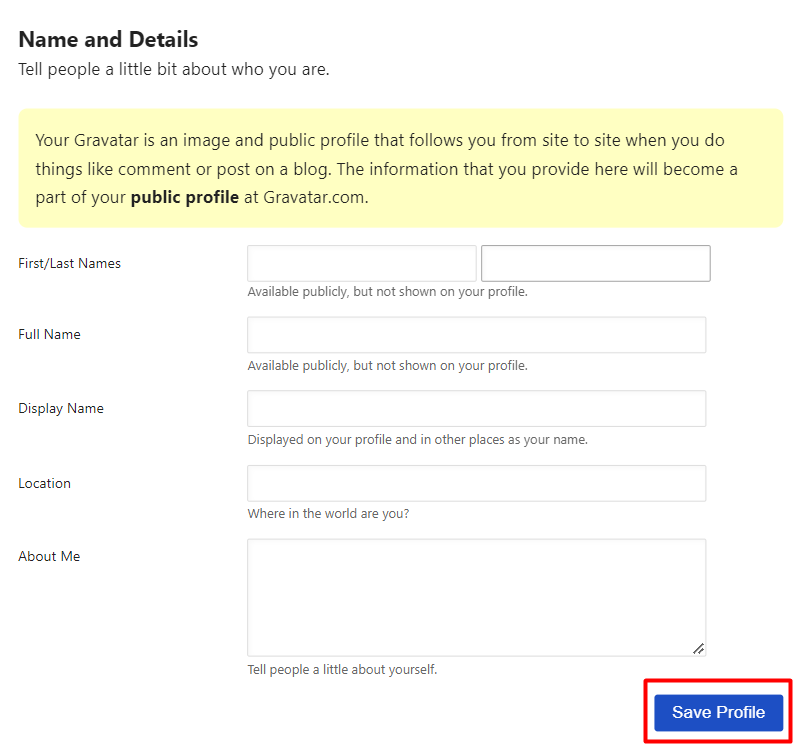This screenshot has height=752, width=800.
Task: Focus the Full Name input box
Action: [476, 334]
